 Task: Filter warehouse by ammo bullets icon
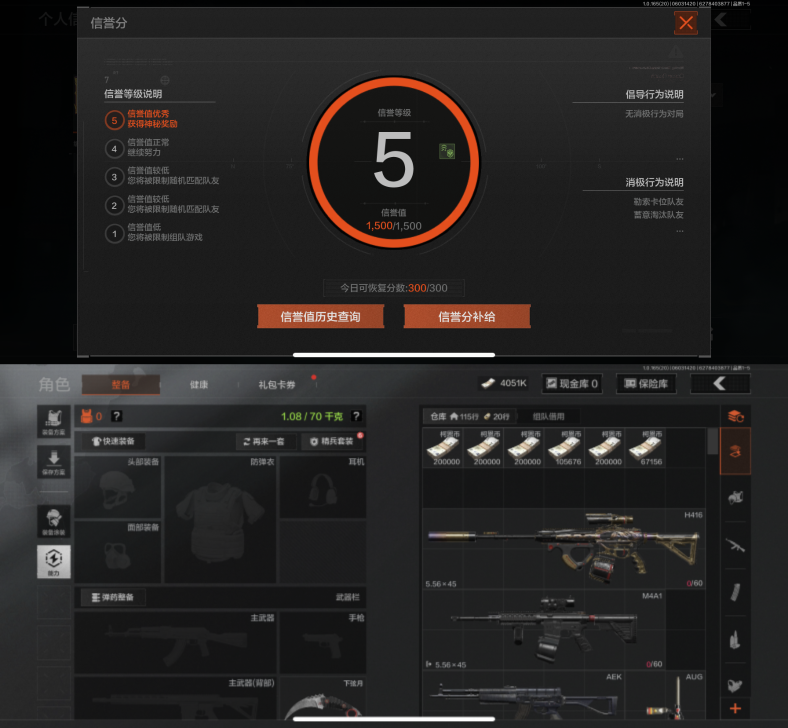735,639
